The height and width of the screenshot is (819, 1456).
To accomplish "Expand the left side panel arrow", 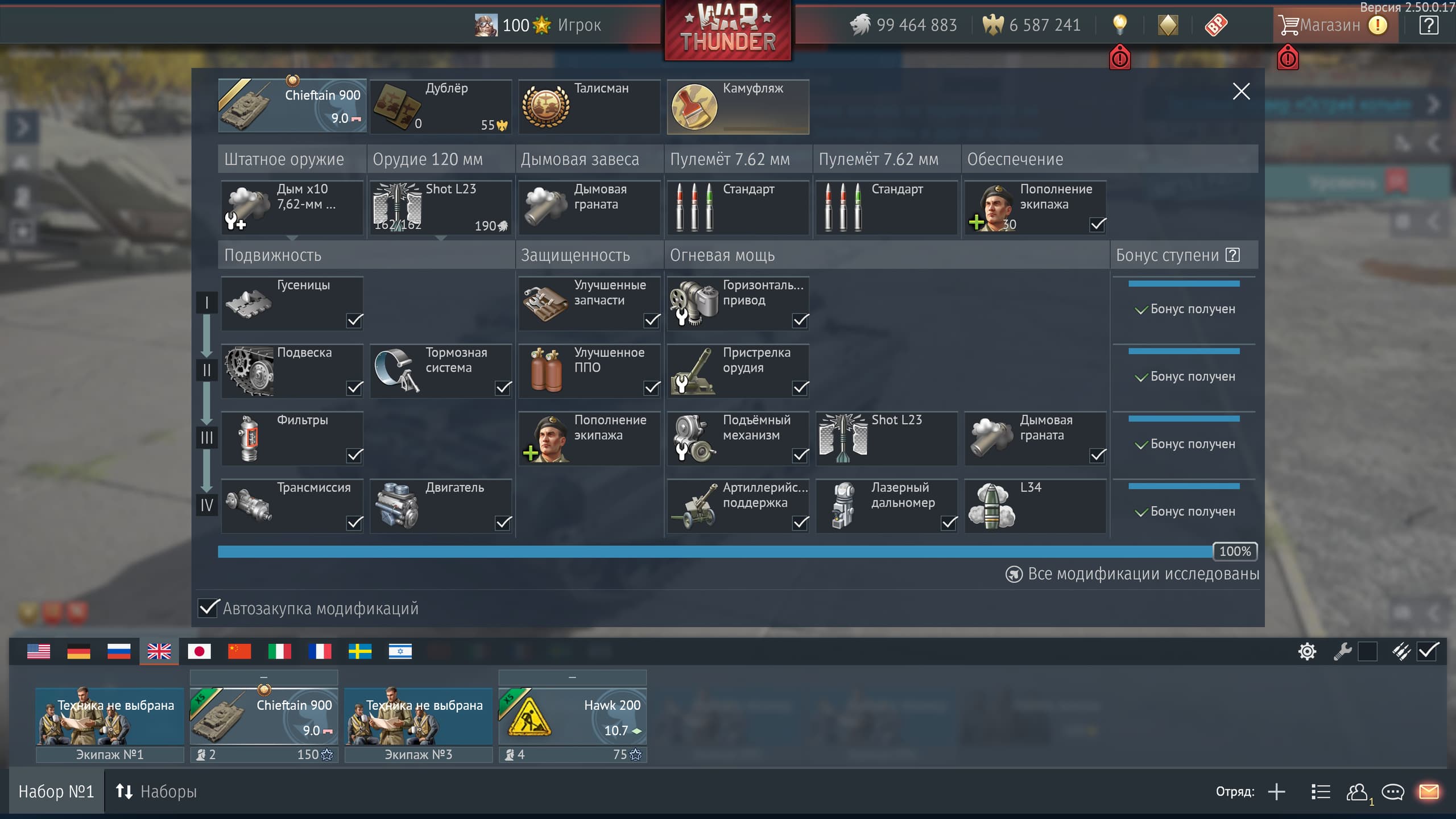I will pyautogui.click(x=22, y=127).
